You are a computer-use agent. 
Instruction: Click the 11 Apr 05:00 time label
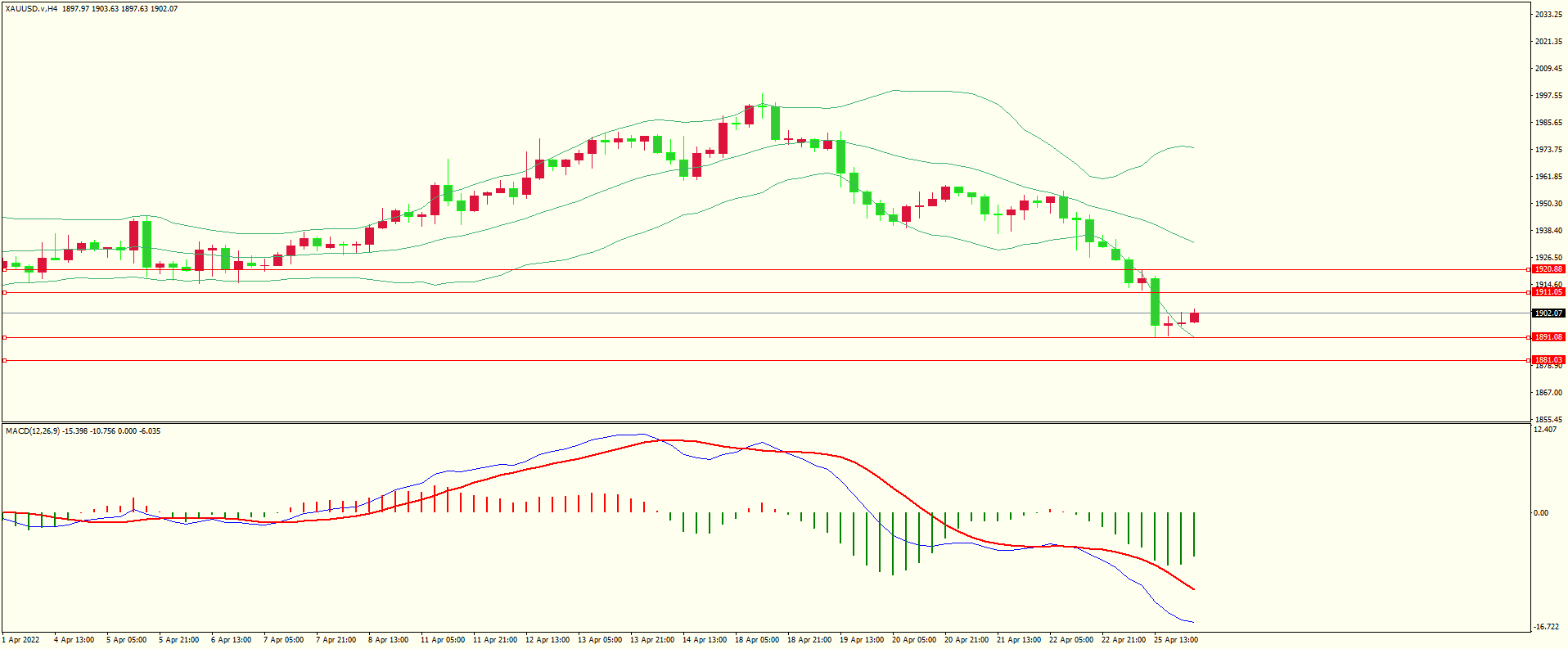(x=442, y=640)
